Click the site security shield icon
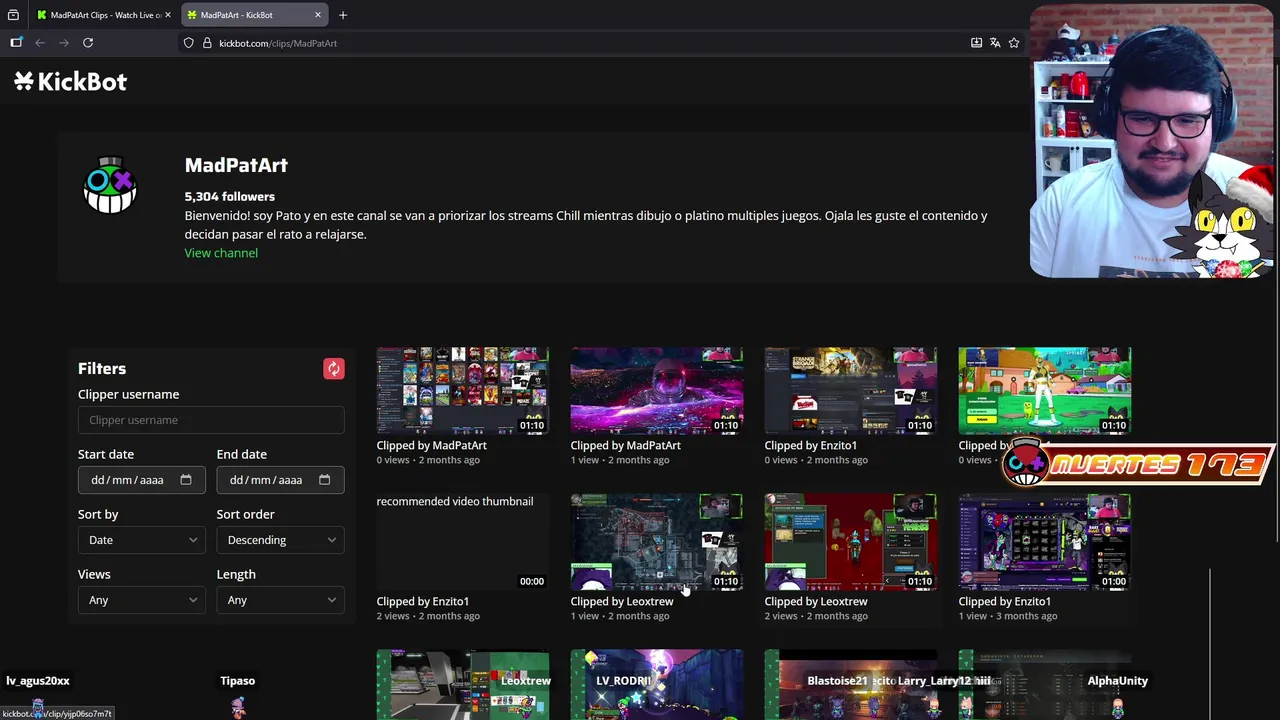This screenshot has height=720, width=1280. pyautogui.click(x=188, y=43)
